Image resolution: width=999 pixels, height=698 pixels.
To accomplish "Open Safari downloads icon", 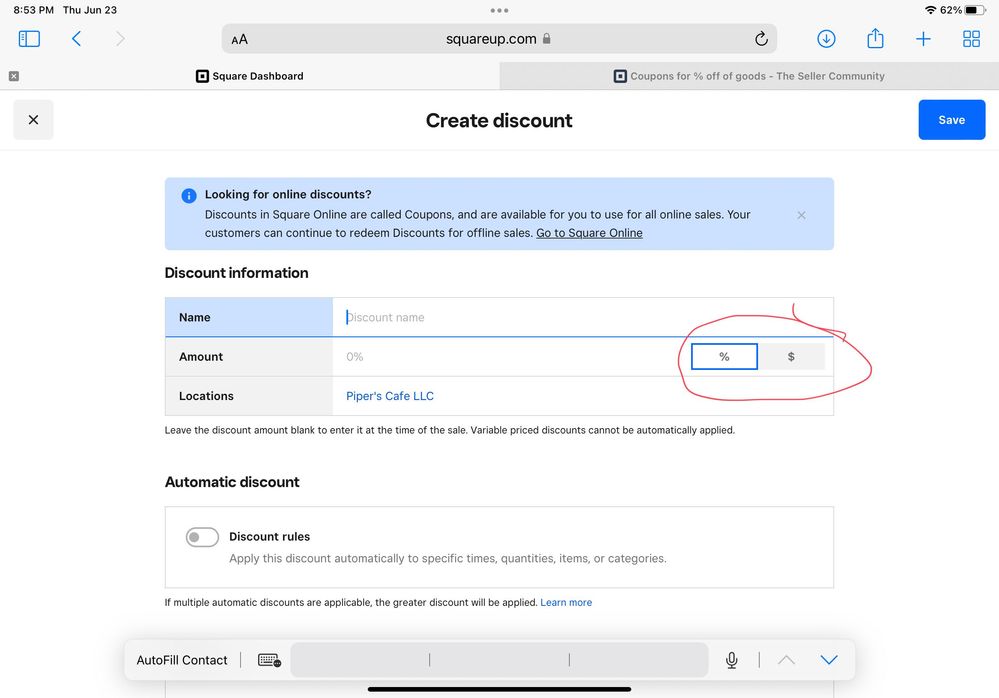I will coord(826,39).
